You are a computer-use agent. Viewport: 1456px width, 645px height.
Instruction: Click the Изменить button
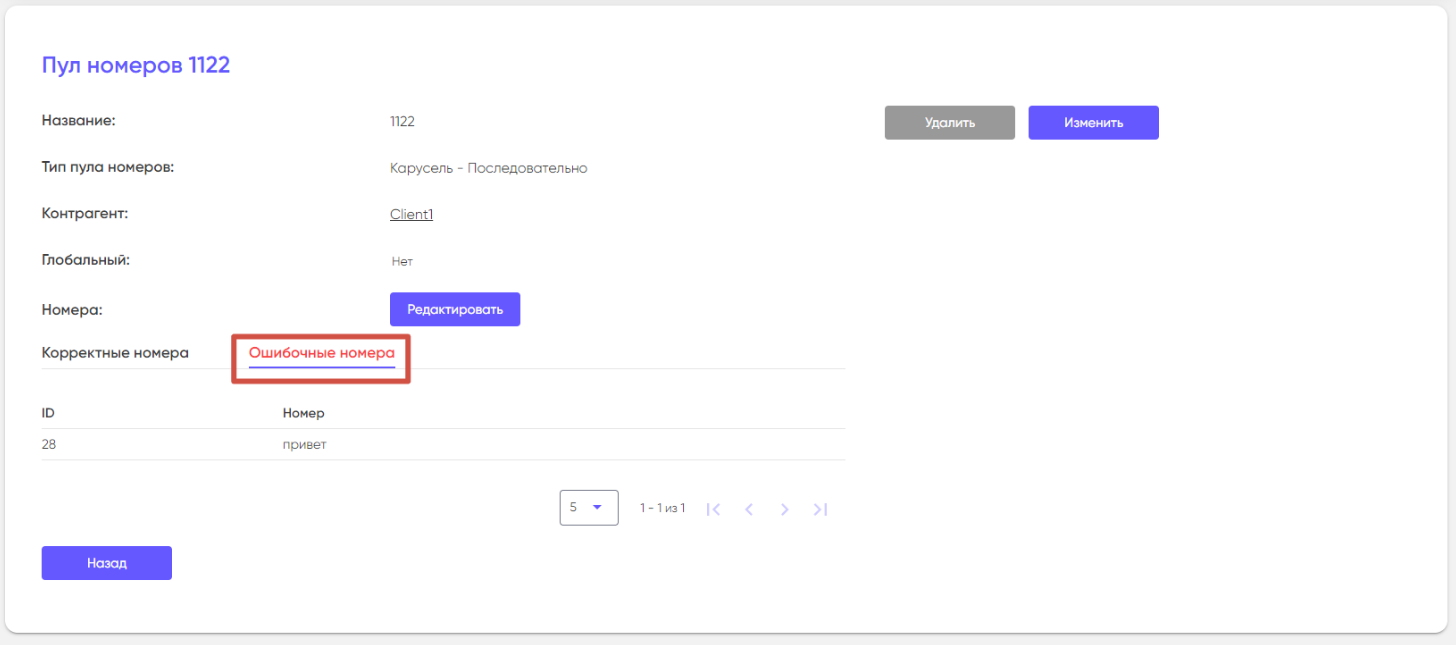click(1093, 123)
